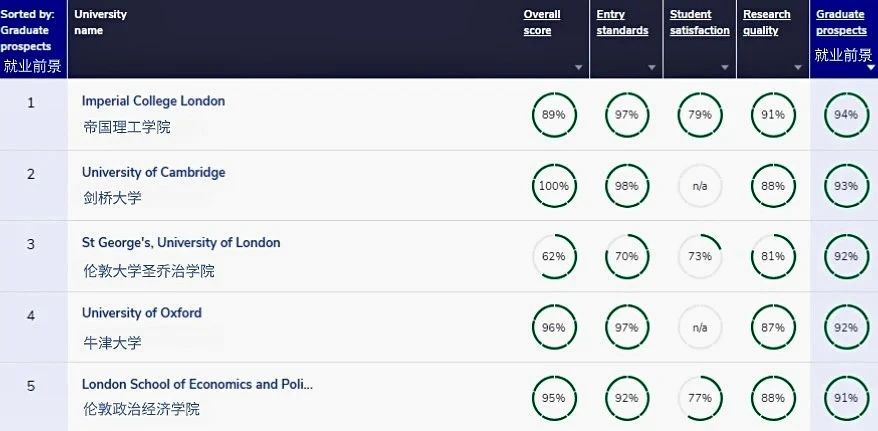This screenshot has height=431, width=878.
Task: Open the London School of Economics link
Action: pyautogui.click(x=197, y=385)
